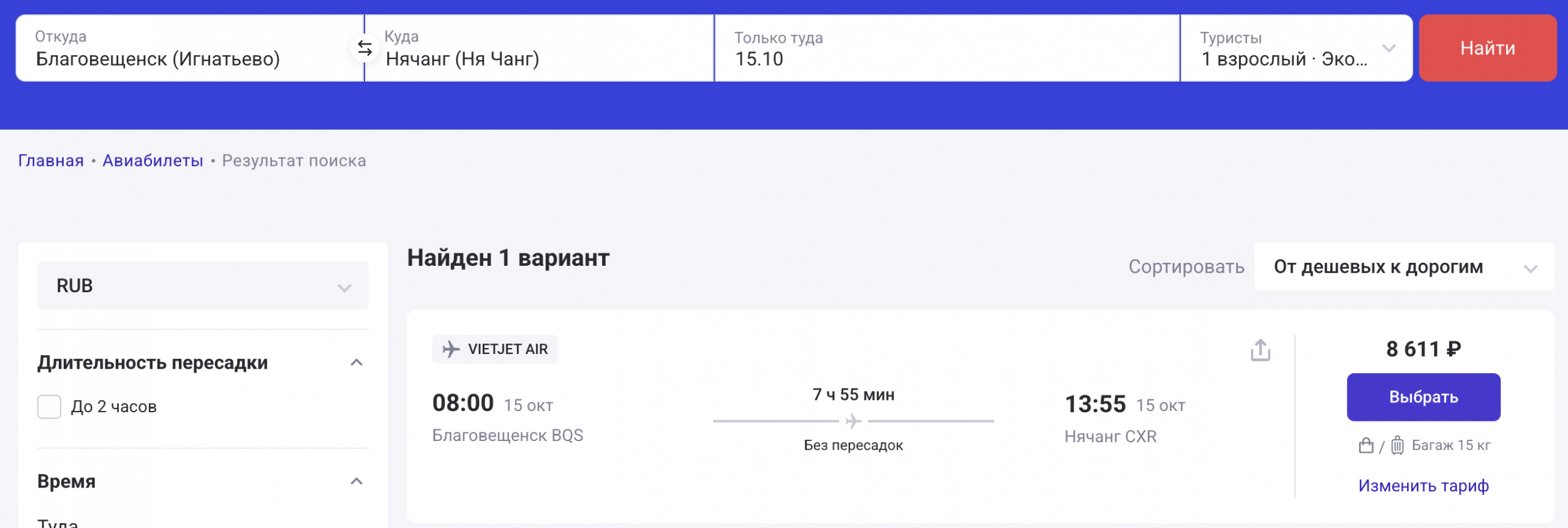Click Выбрать to select the flight
The height and width of the screenshot is (528, 1568).
[1423, 397]
